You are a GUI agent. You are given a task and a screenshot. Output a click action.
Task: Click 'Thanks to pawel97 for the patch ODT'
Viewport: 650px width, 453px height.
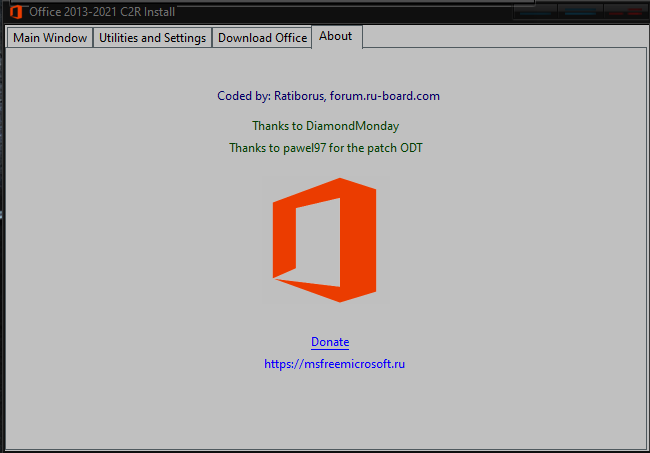(x=326, y=148)
